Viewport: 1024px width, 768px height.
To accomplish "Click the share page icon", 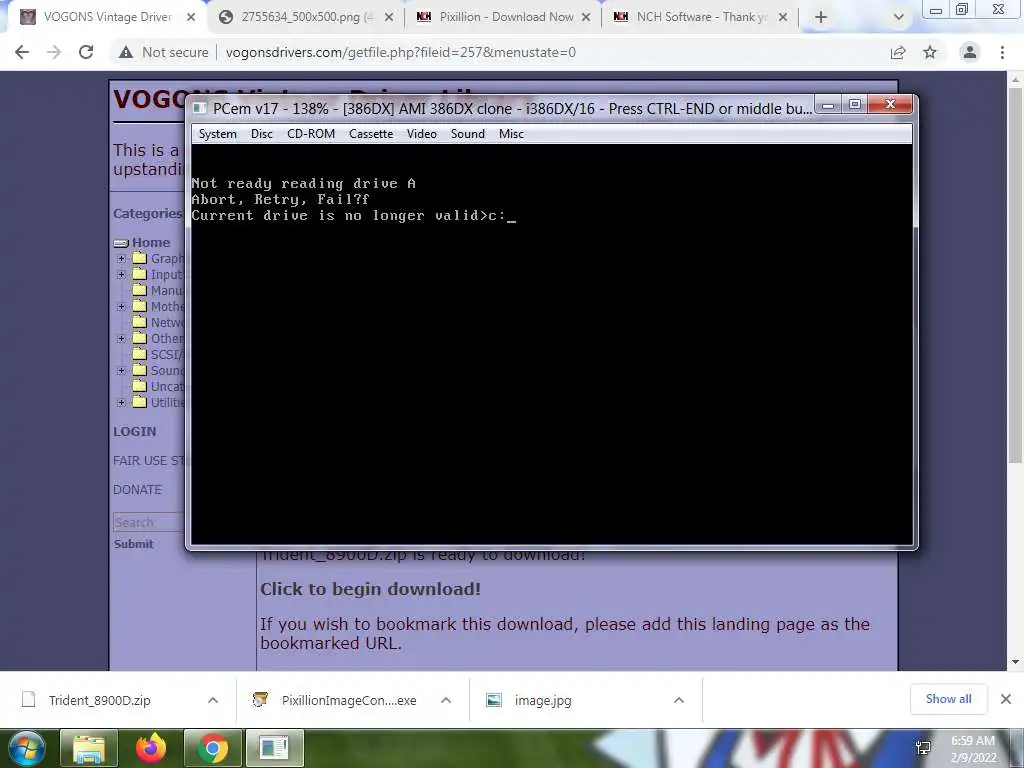I will [x=898, y=52].
